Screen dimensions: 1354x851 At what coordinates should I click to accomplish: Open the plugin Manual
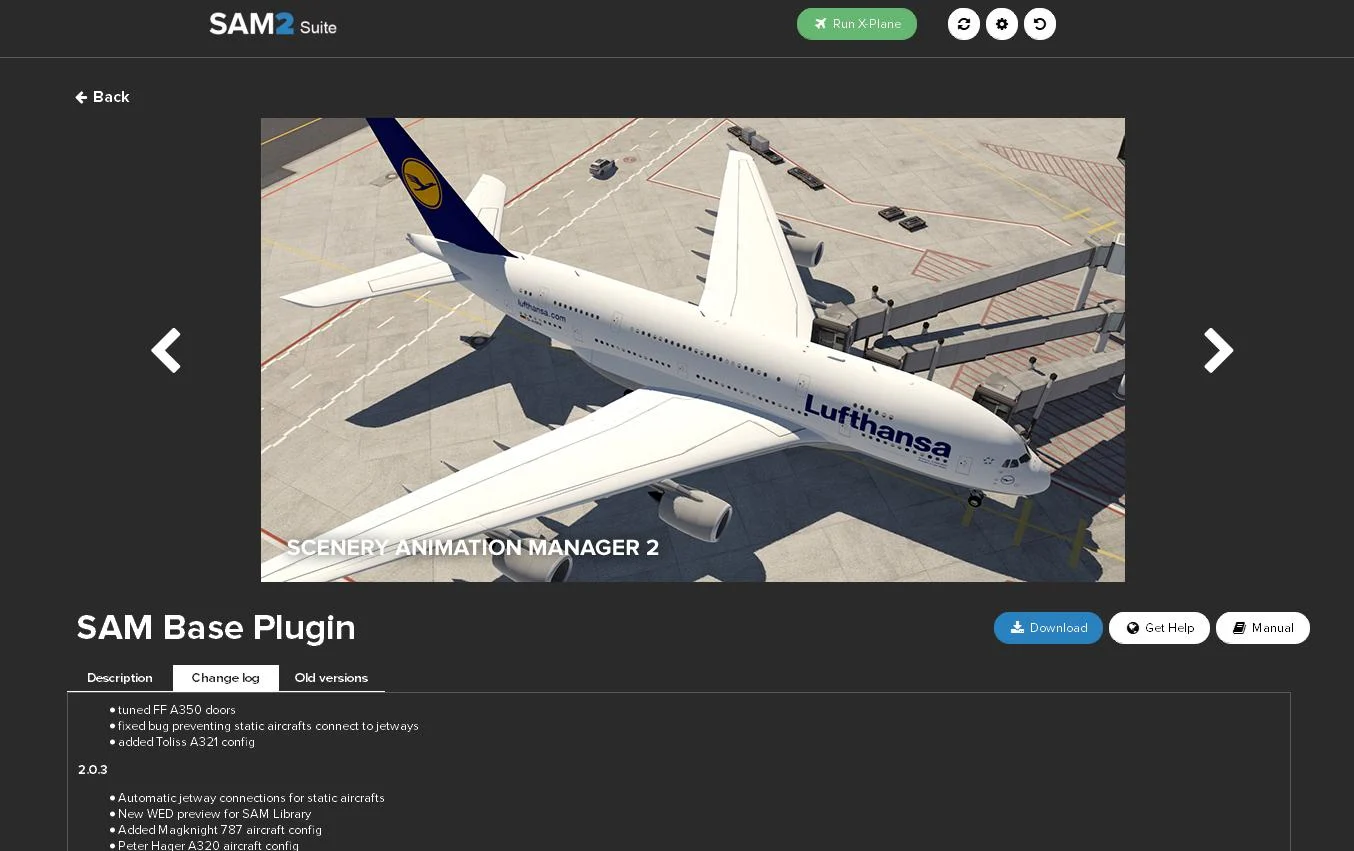(x=1262, y=628)
